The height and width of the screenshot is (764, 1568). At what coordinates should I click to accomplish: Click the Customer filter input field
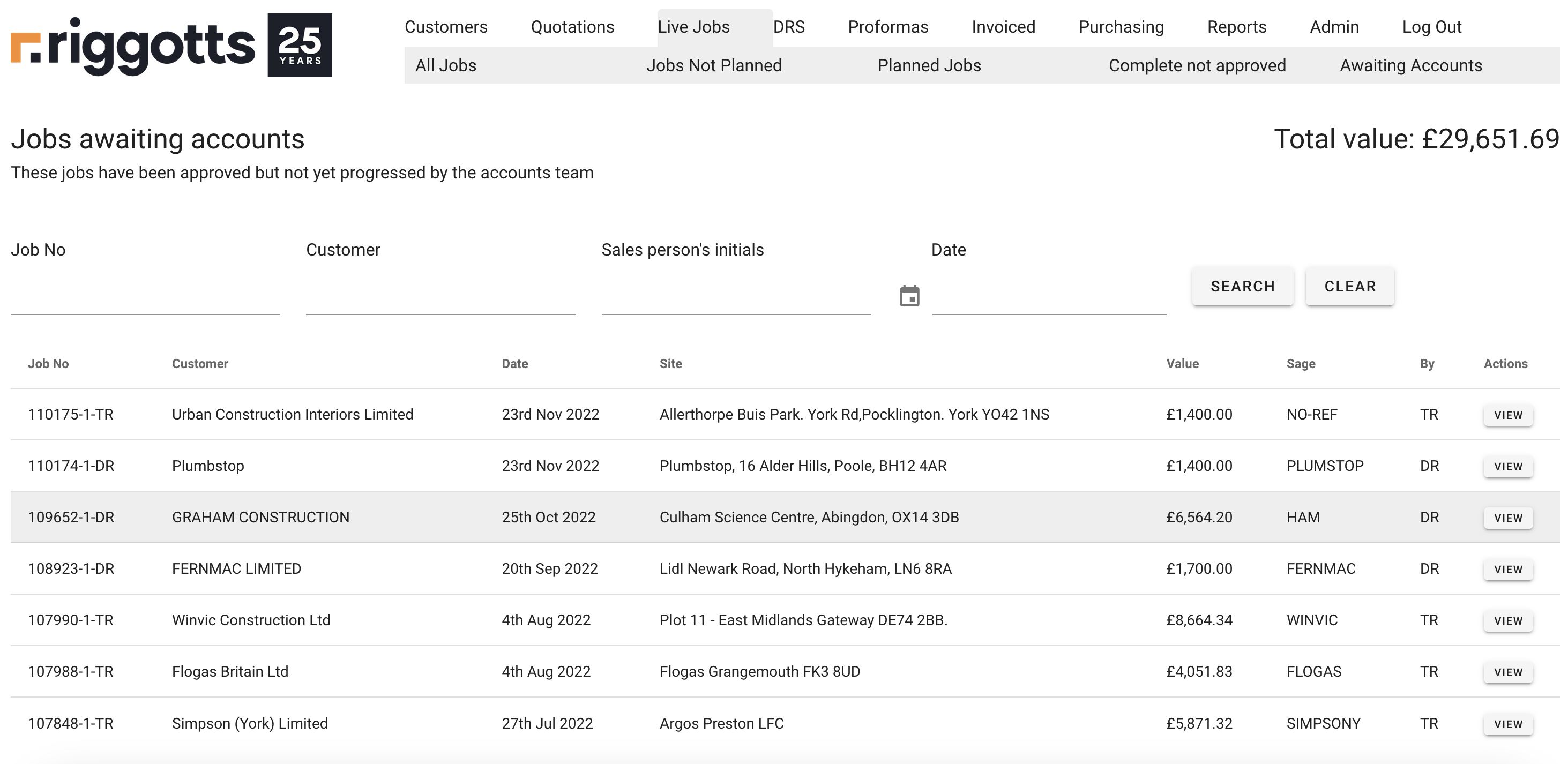click(x=440, y=297)
